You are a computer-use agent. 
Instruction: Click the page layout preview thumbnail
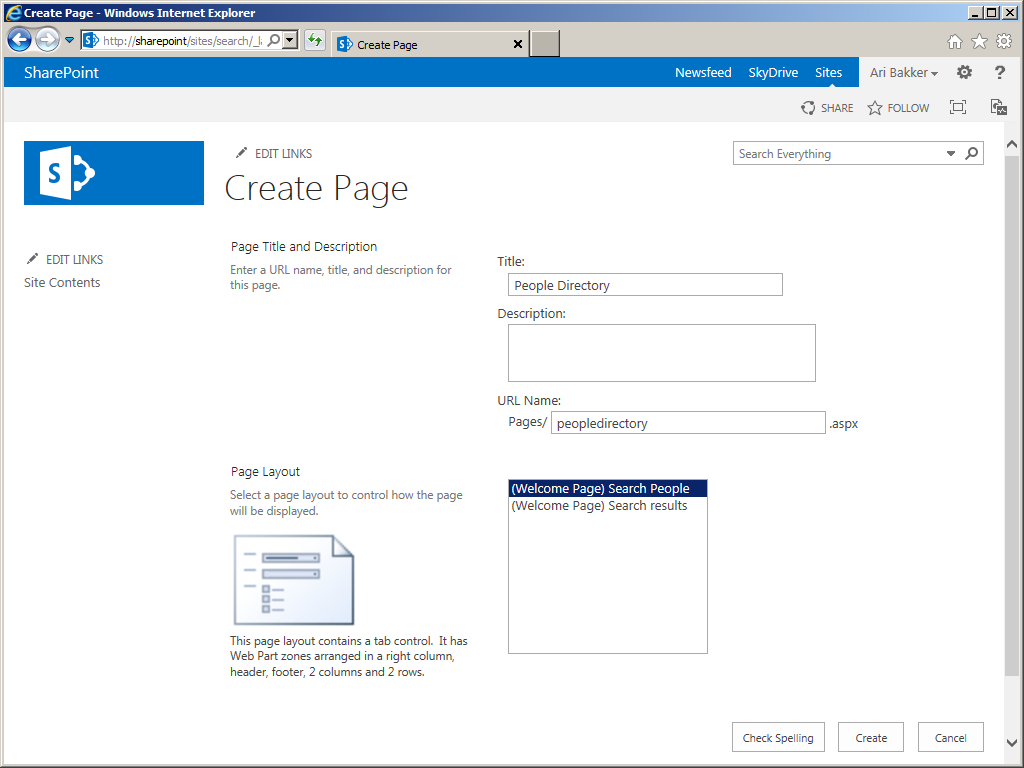coord(294,580)
